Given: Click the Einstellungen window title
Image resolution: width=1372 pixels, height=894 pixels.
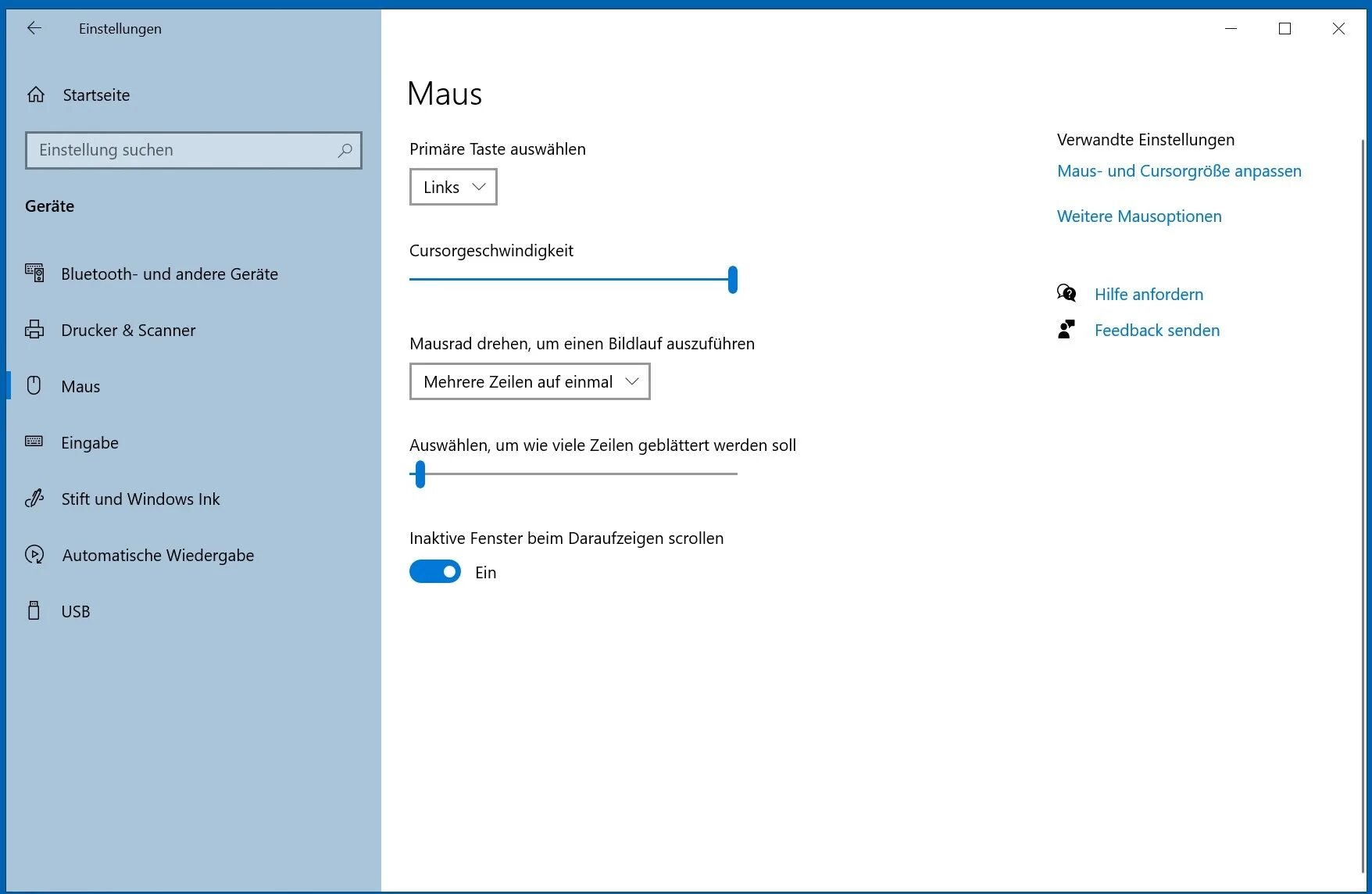Looking at the screenshot, I should 120,28.
